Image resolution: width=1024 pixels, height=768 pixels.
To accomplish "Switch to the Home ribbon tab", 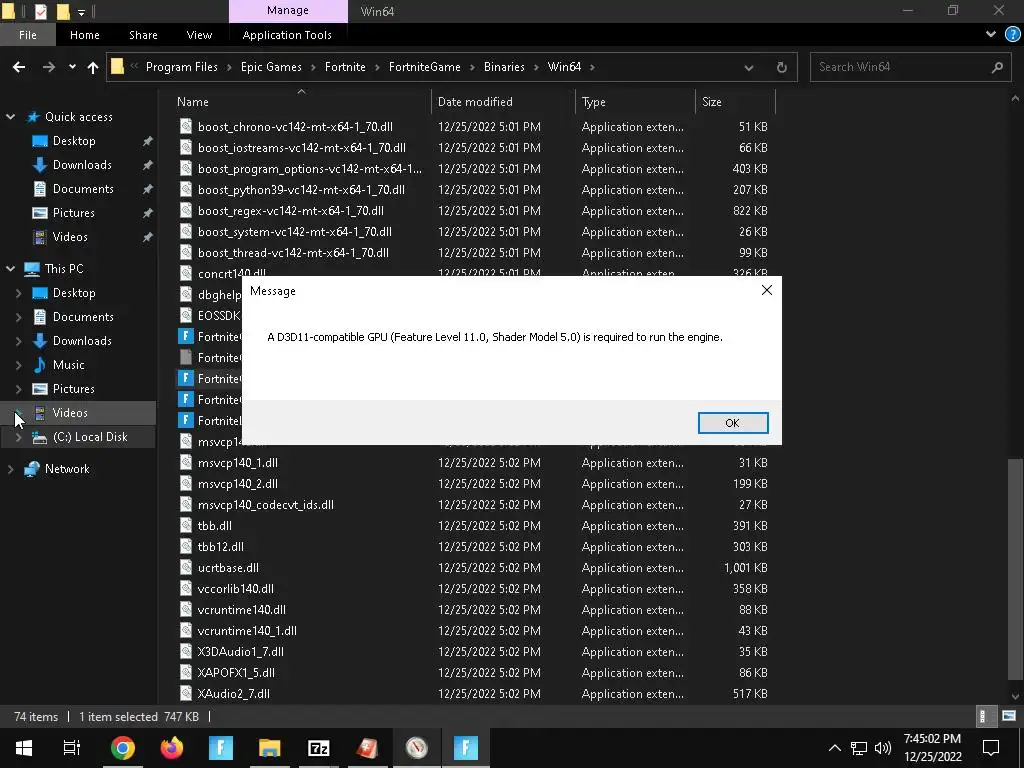I will click(x=85, y=35).
